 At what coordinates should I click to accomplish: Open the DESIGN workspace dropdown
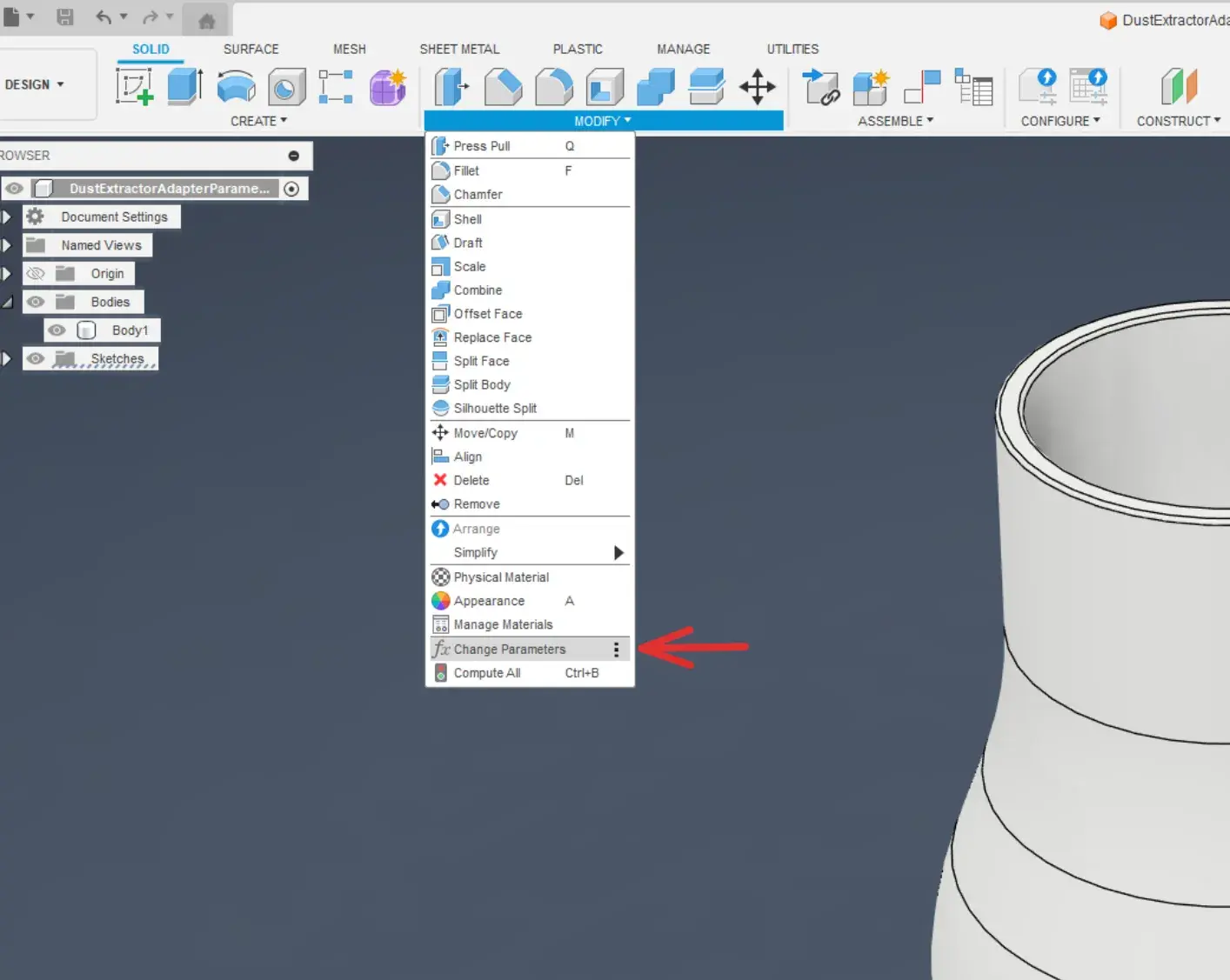tap(35, 84)
